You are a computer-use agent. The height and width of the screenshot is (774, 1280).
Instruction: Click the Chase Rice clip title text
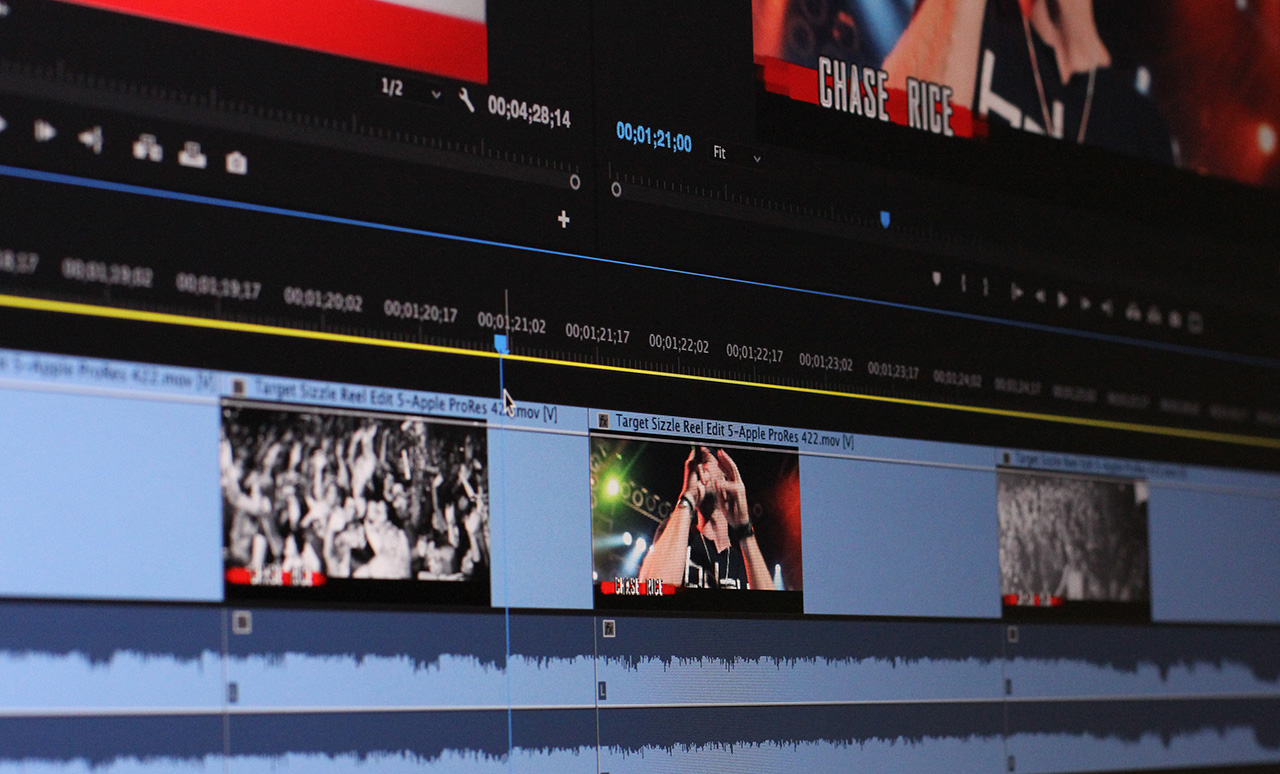click(x=734, y=431)
